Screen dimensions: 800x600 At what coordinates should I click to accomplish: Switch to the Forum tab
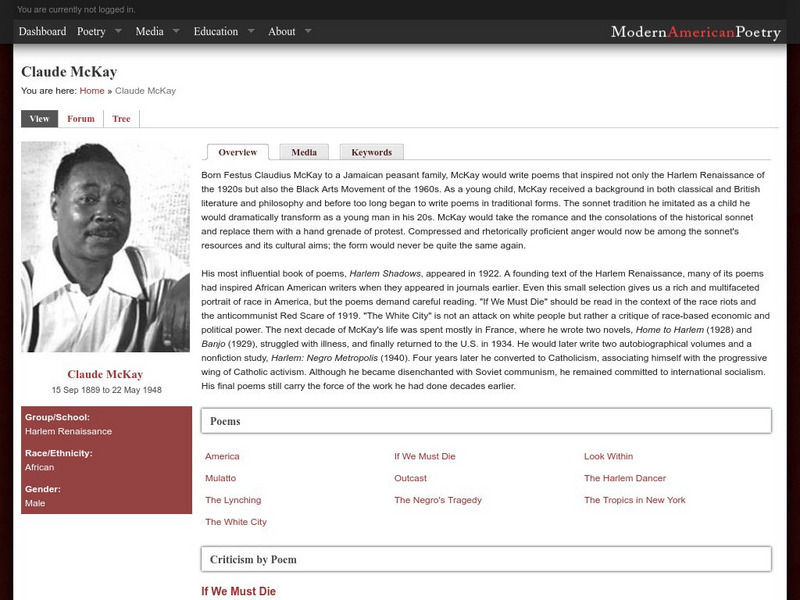81,119
